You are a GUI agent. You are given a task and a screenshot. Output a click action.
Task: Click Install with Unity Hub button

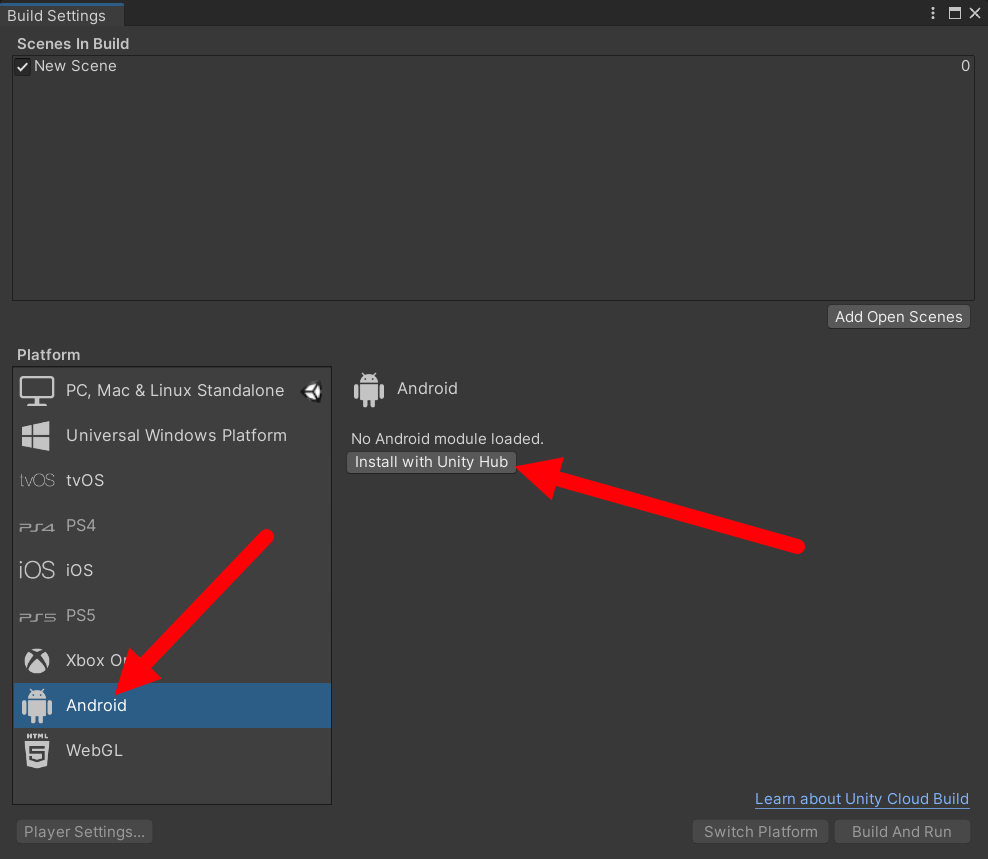[432, 463]
